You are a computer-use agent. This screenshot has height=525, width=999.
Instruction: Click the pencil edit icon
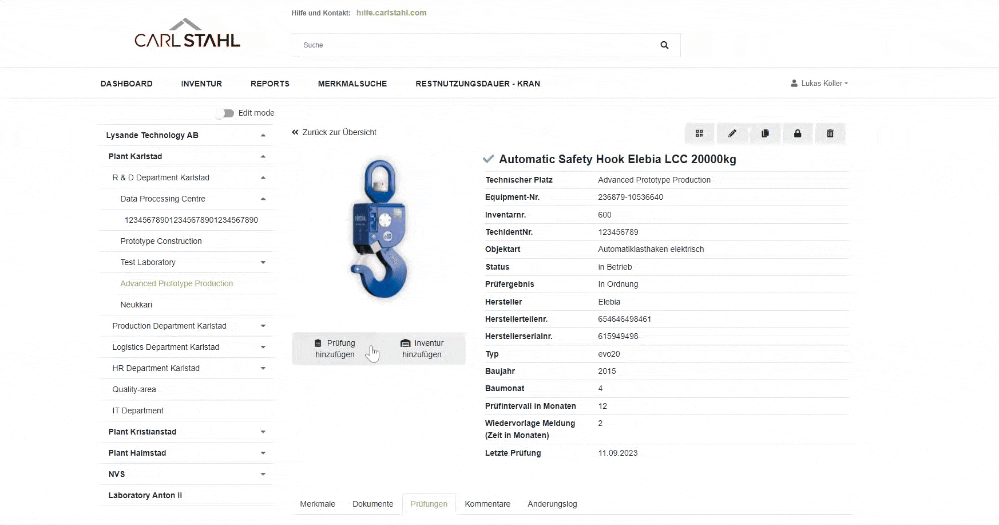732,133
